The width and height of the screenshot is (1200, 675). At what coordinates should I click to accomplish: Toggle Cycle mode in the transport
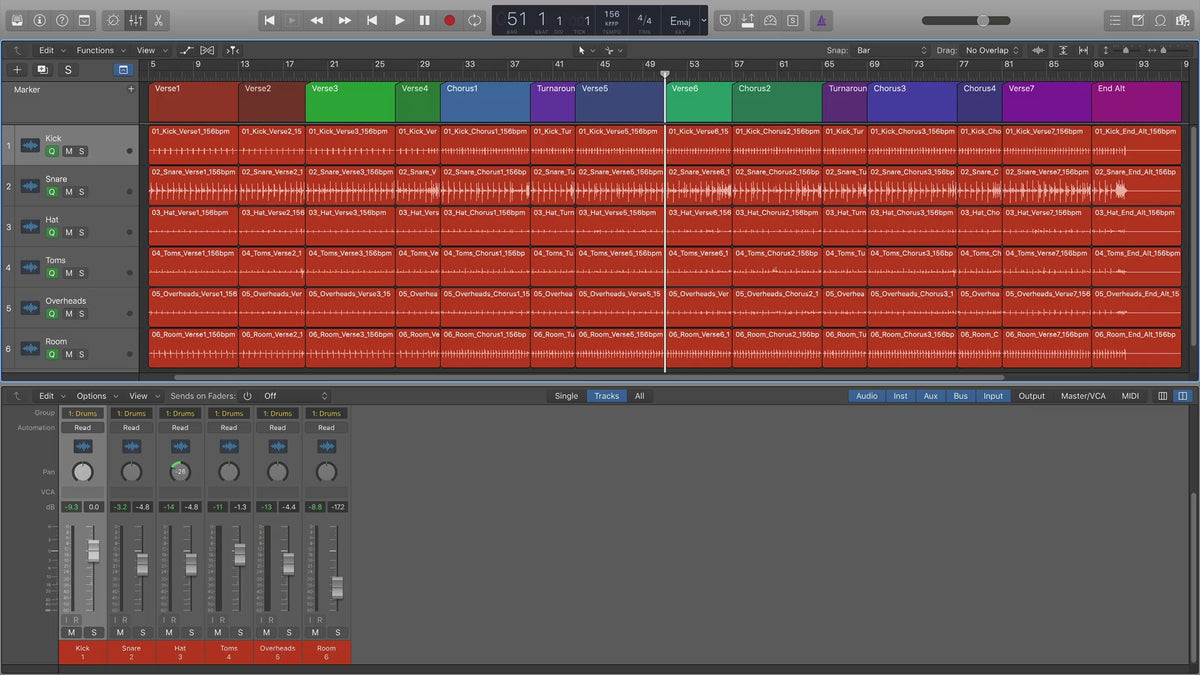[475, 20]
